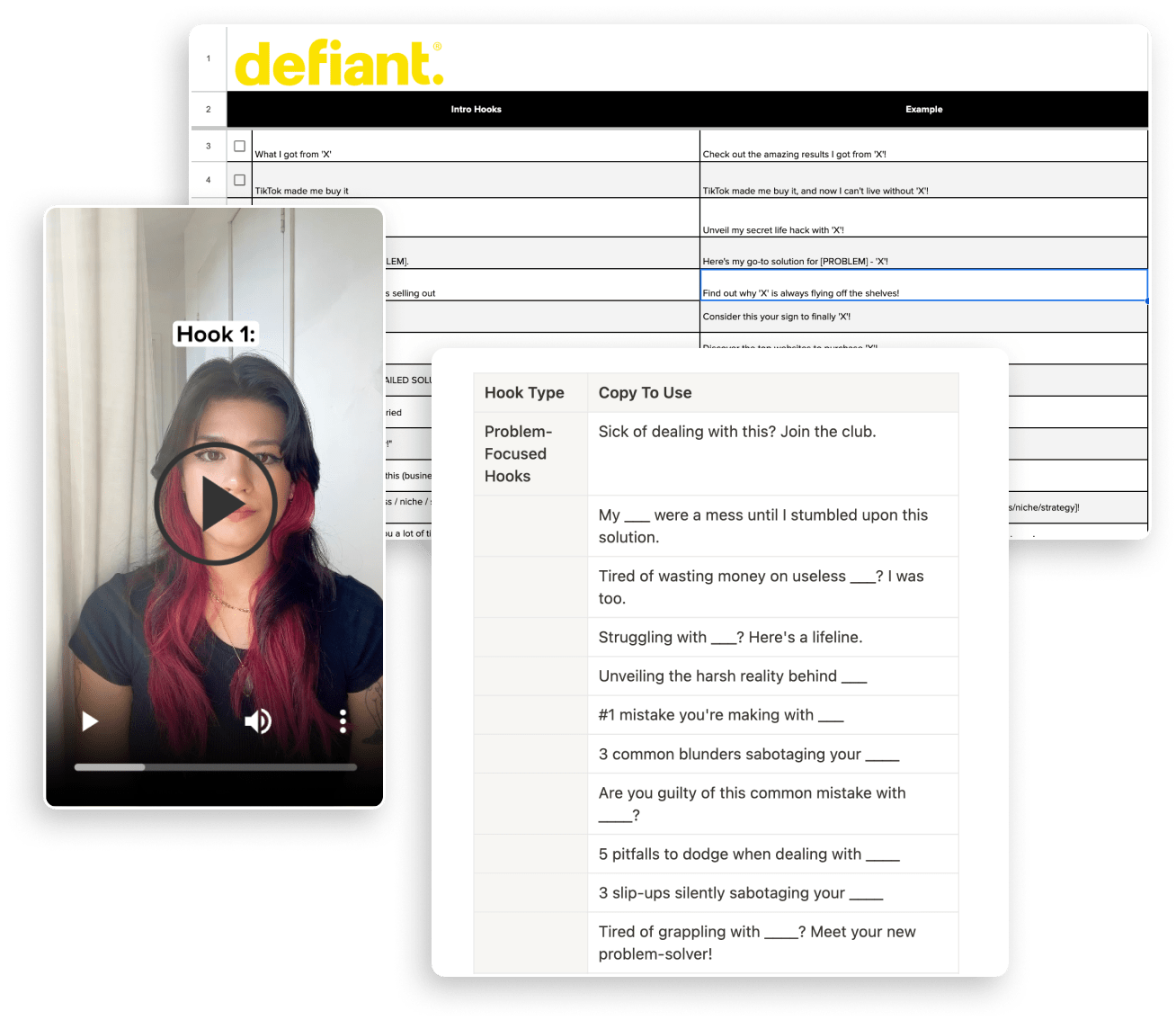Image resolution: width=1176 pixels, height=1020 pixels.
Task: Click the 'Problem-Focused Hooks' cell
Action: [x=530, y=454]
